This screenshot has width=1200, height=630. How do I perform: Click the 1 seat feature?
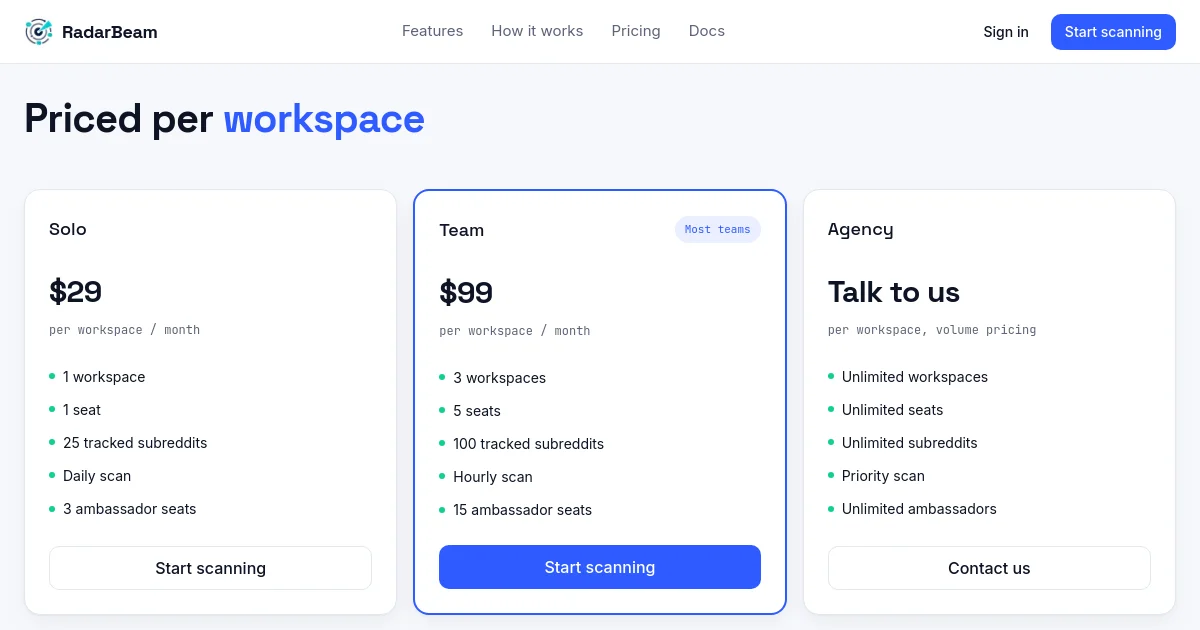82,410
